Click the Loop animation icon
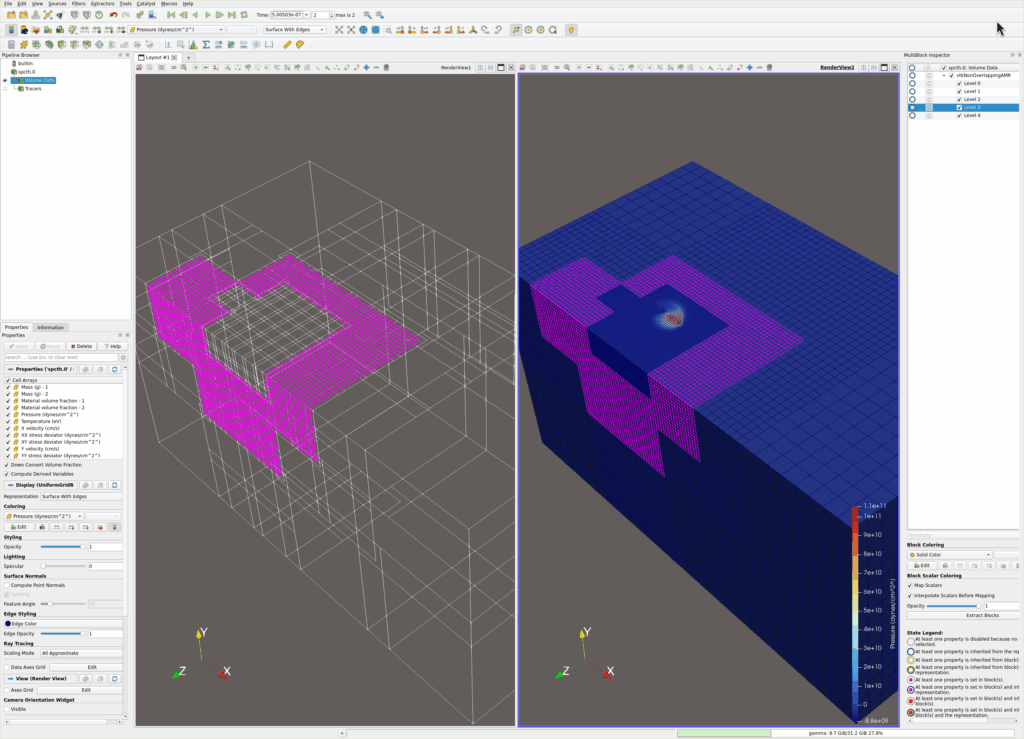Viewport: 1024px width, 739px height. click(x=245, y=15)
